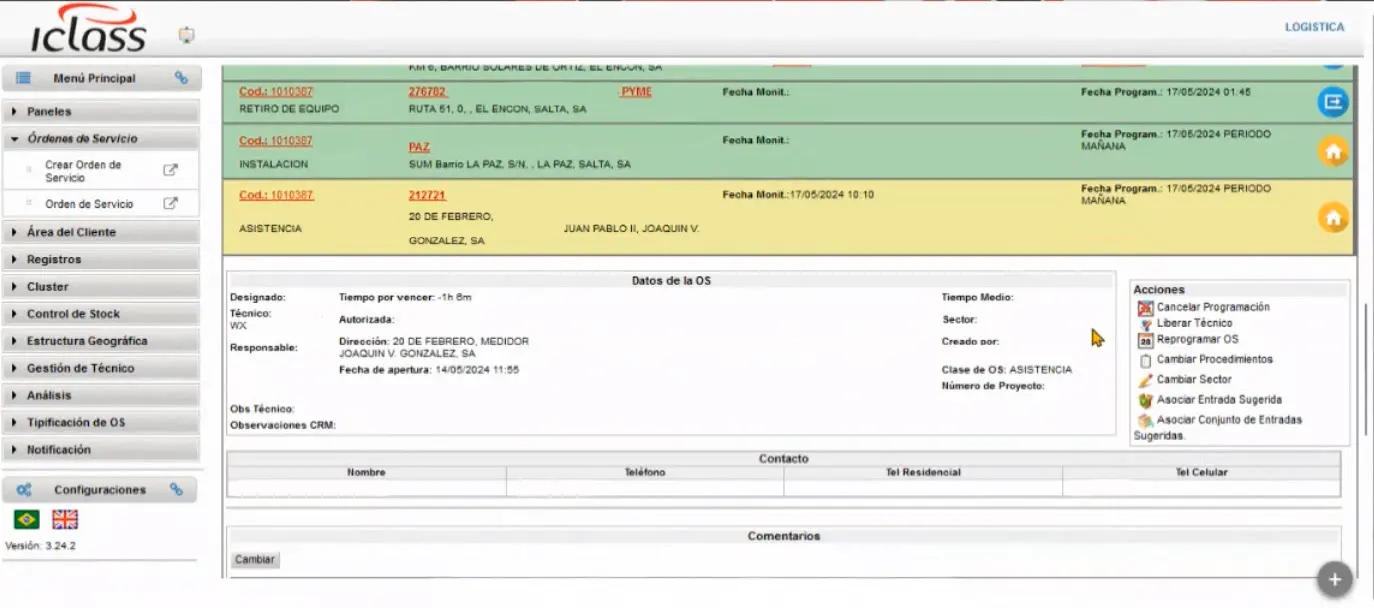Click Asociar Entrada Sugerida action
Screen dimensions: 1374x608
point(1219,399)
